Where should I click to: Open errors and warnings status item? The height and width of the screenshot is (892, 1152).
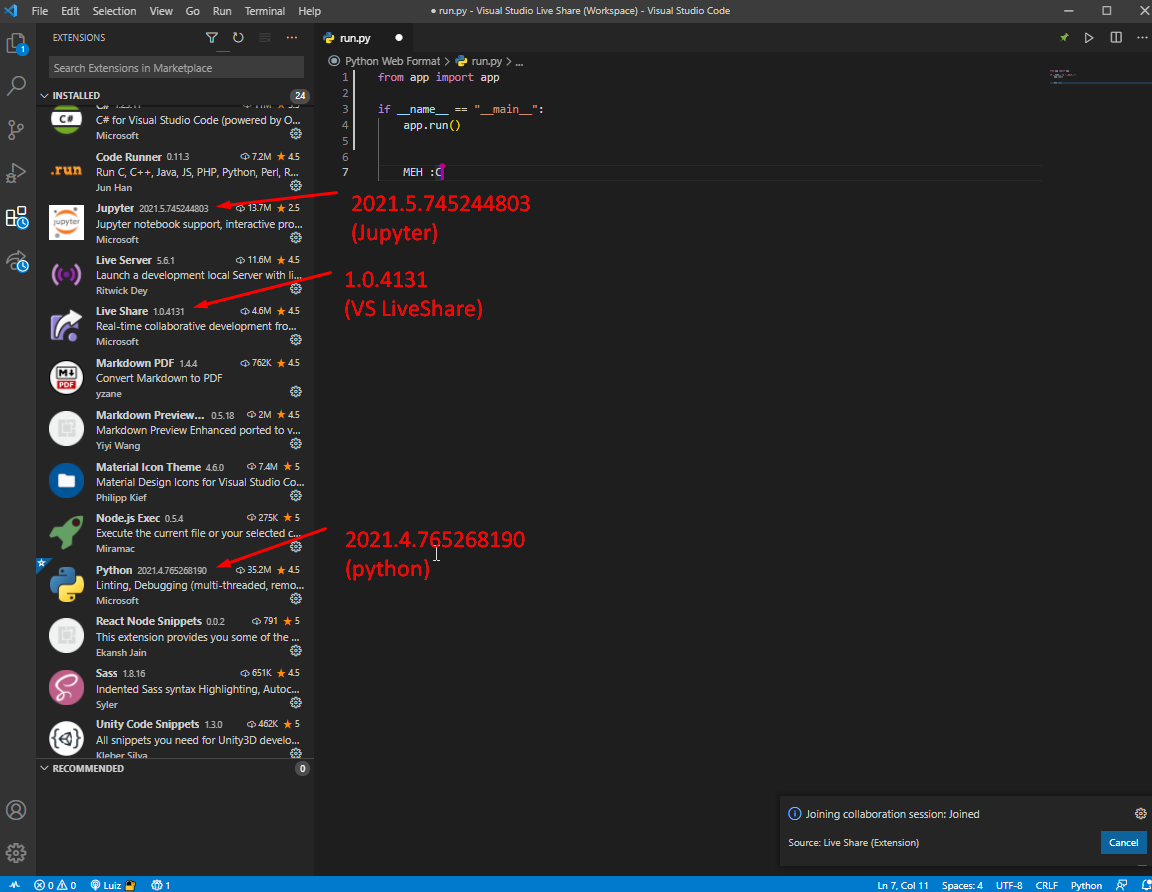55,885
